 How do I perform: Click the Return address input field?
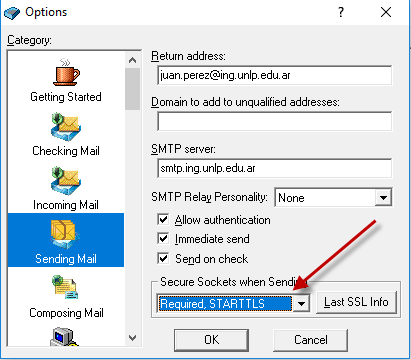point(275,75)
